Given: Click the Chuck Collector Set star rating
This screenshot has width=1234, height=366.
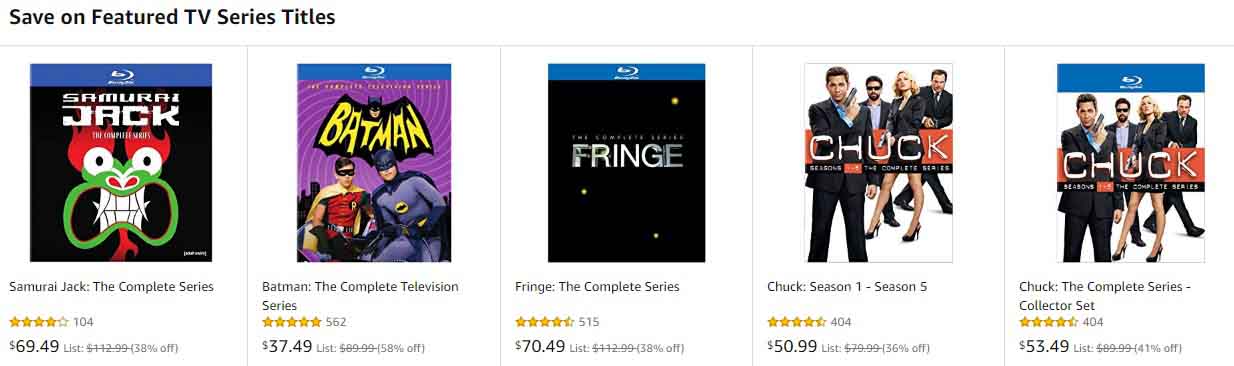Looking at the screenshot, I should (x=1049, y=322).
